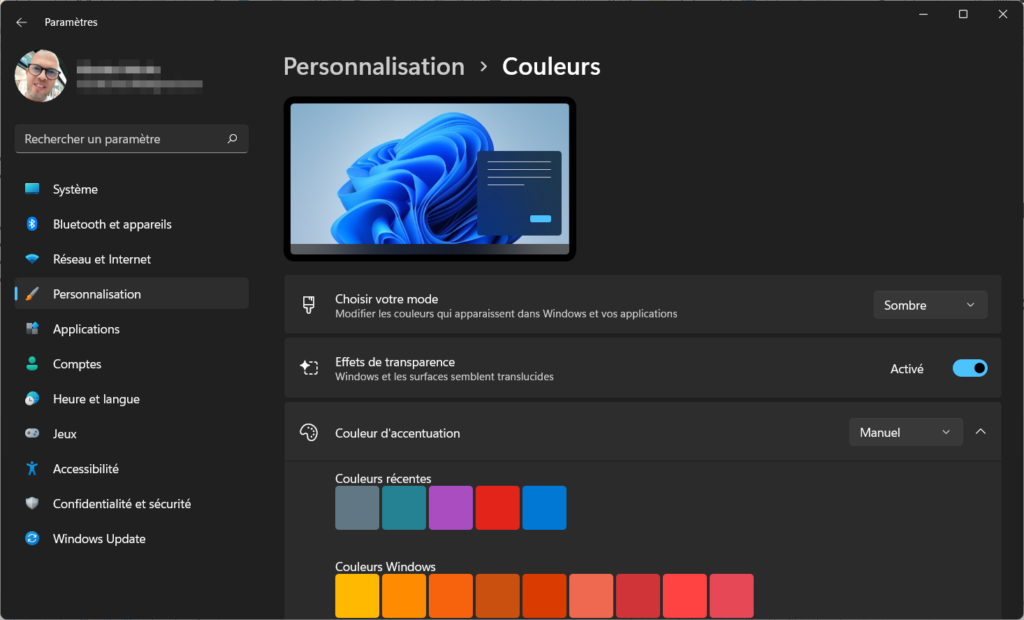Screen dimensions: 1024x620
Task: Open Windows Update settings
Action: [x=131, y=538]
